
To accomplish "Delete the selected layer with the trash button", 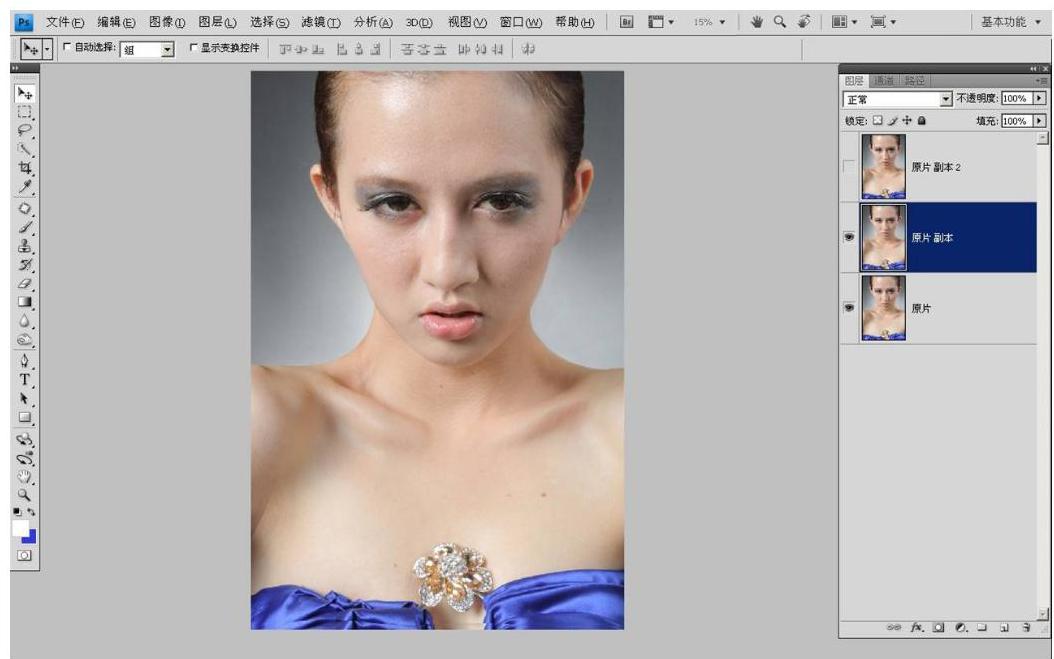I will (1026, 627).
